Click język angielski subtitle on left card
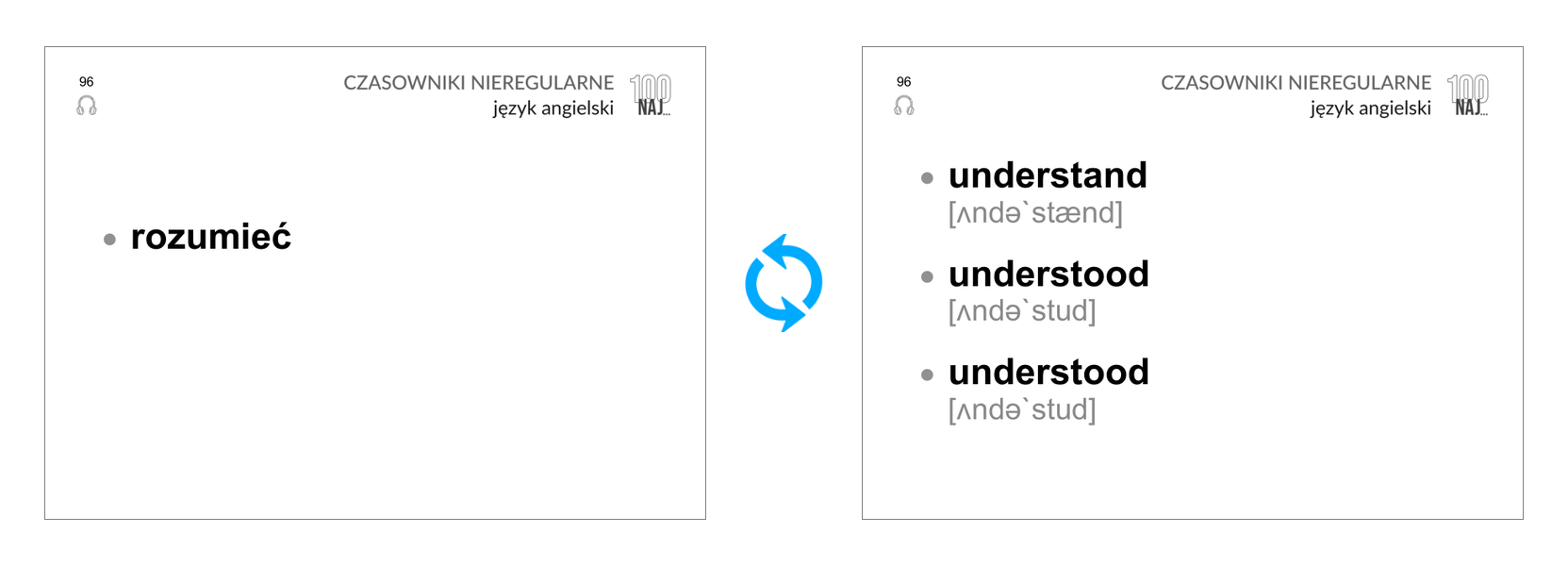Image resolution: width=1568 pixels, height=566 pixels. click(553, 108)
